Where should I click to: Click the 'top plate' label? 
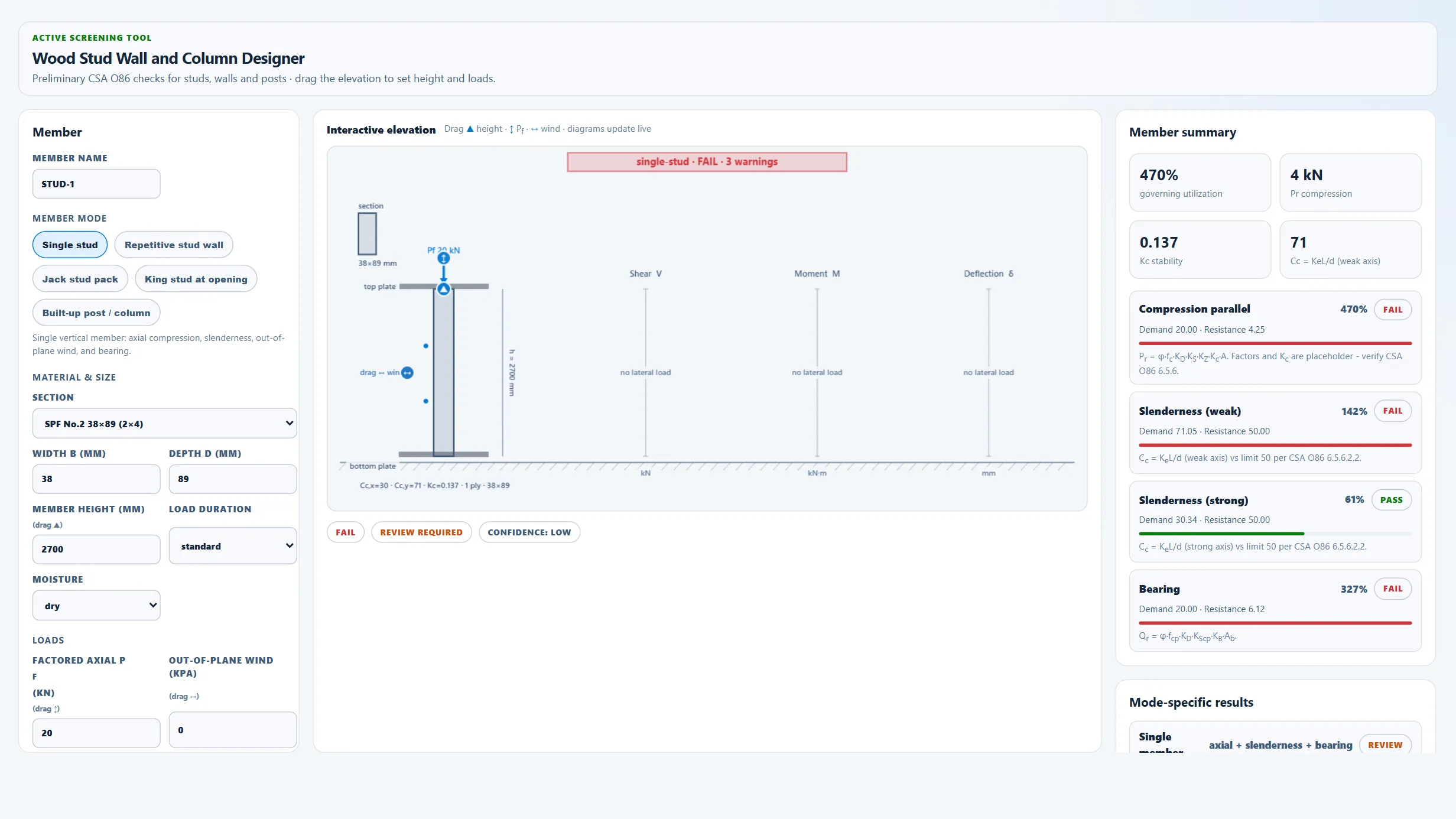tap(379, 287)
